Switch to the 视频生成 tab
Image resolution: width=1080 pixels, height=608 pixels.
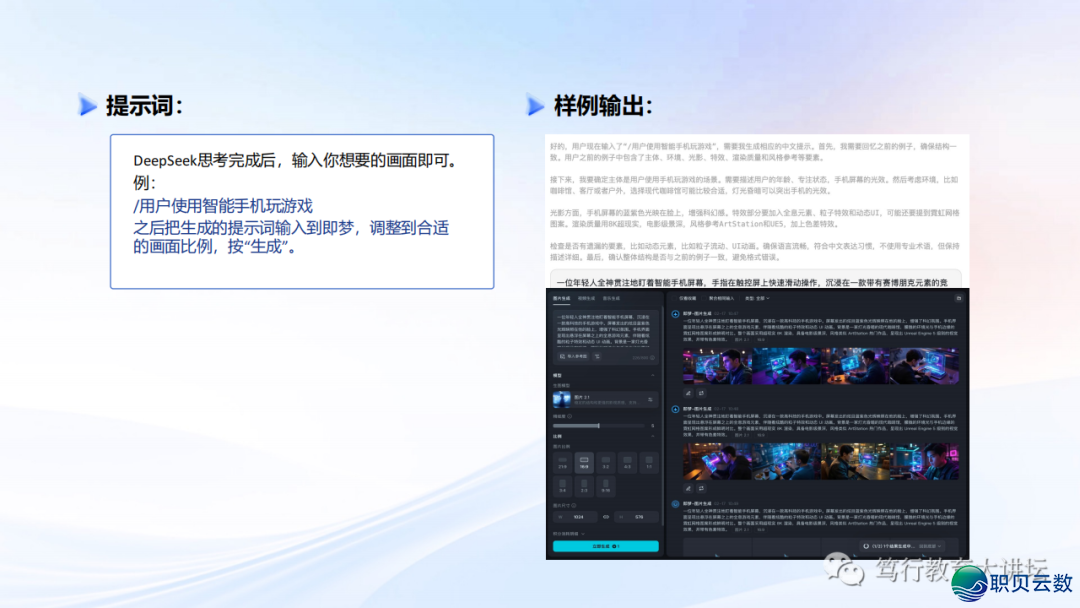[x=586, y=298]
